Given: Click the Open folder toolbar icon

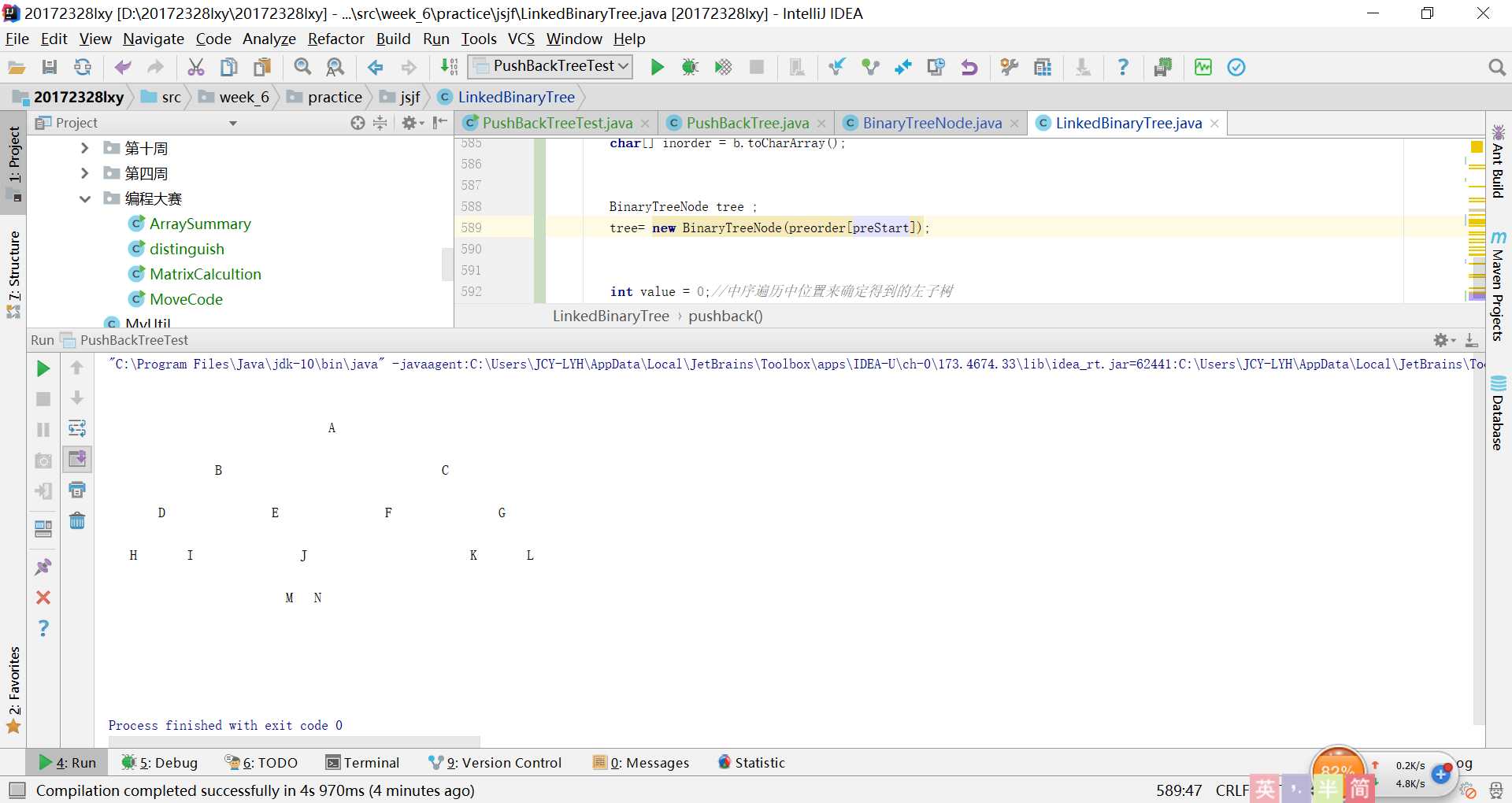Looking at the screenshot, I should (x=17, y=68).
